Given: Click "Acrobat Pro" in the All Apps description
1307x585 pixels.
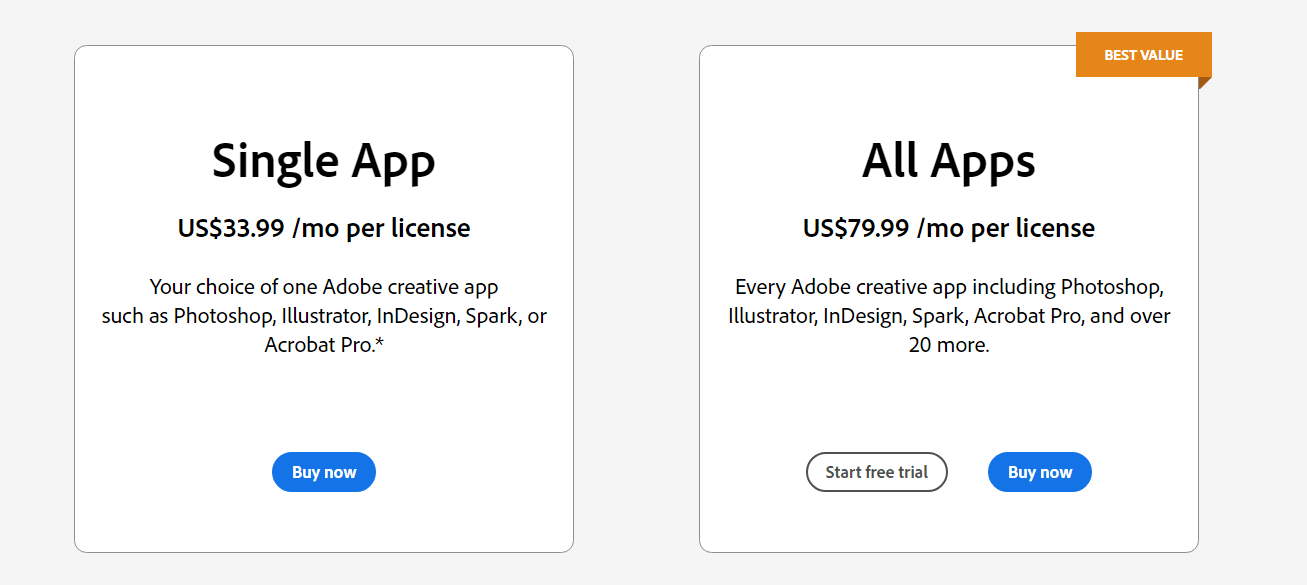Looking at the screenshot, I should coord(1017,316).
